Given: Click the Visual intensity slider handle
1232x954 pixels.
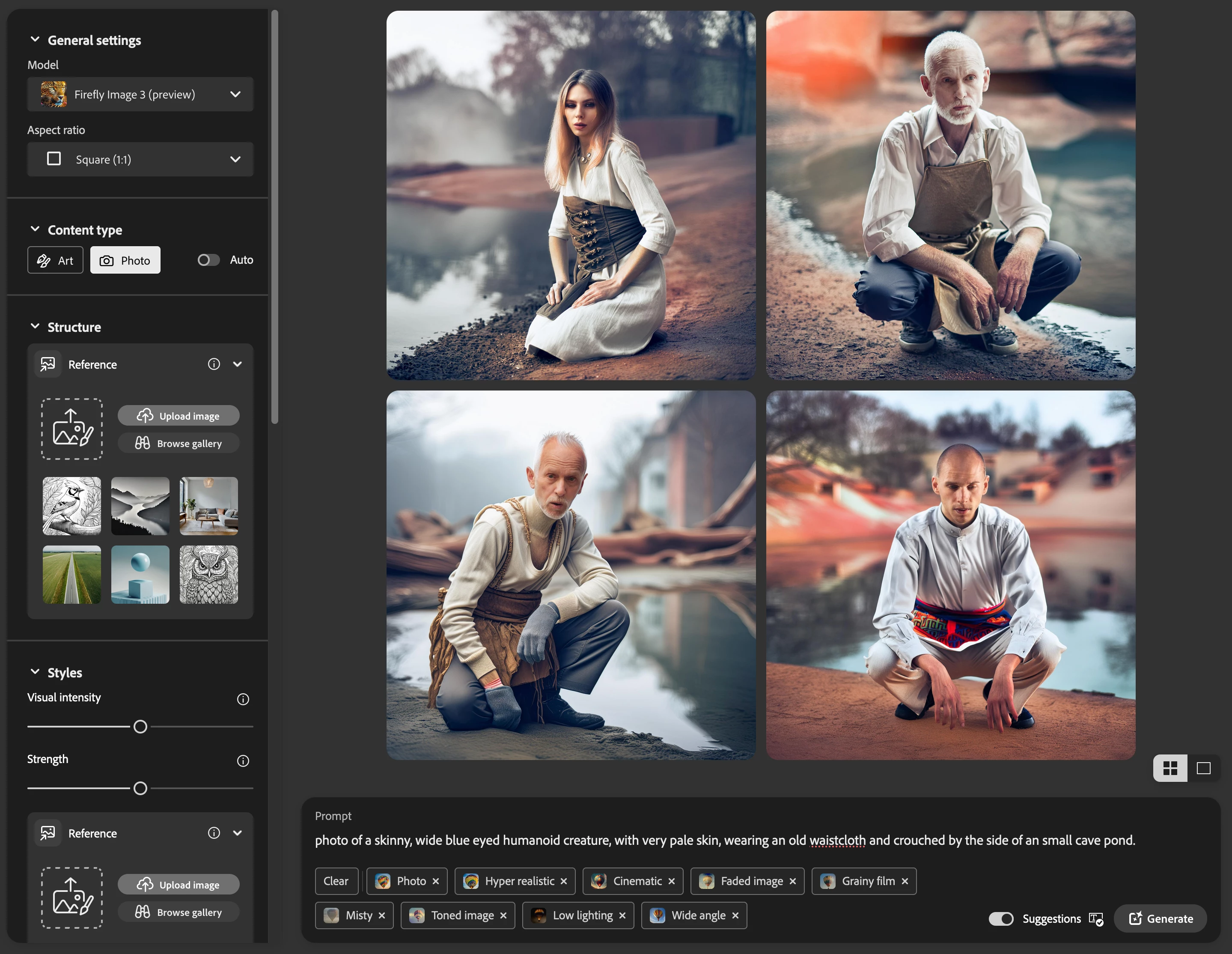Looking at the screenshot, I should (140, 727).
